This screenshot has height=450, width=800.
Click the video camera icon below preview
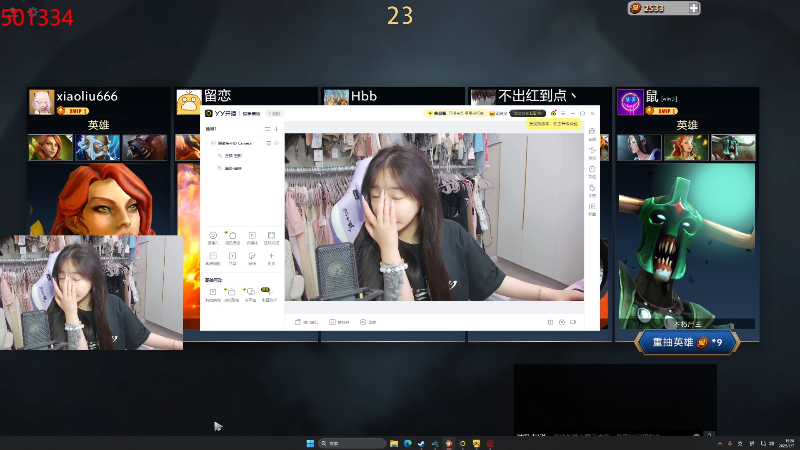[x=573, y=322]
